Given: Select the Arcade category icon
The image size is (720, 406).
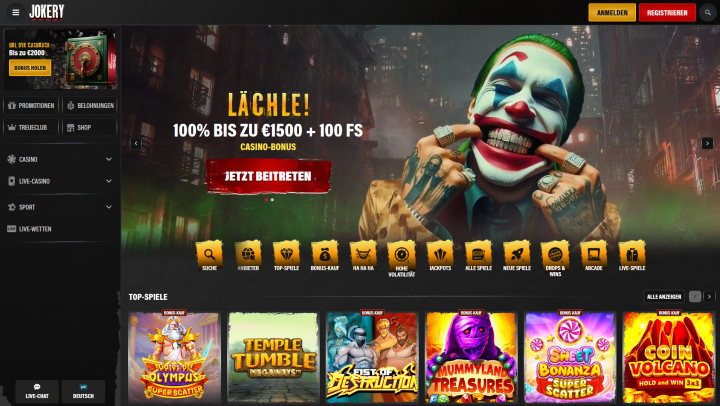Looking at the screenshot, I should click(x=594, y=254).
